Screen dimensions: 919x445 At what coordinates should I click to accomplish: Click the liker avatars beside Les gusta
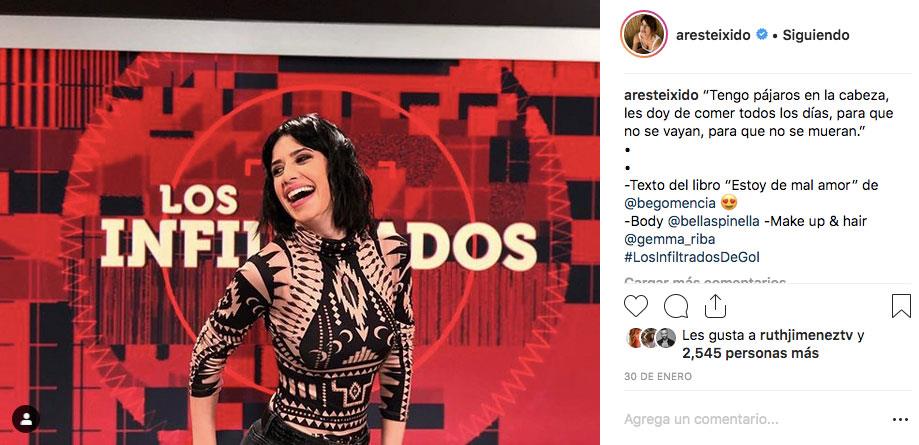tap(651, 338)
